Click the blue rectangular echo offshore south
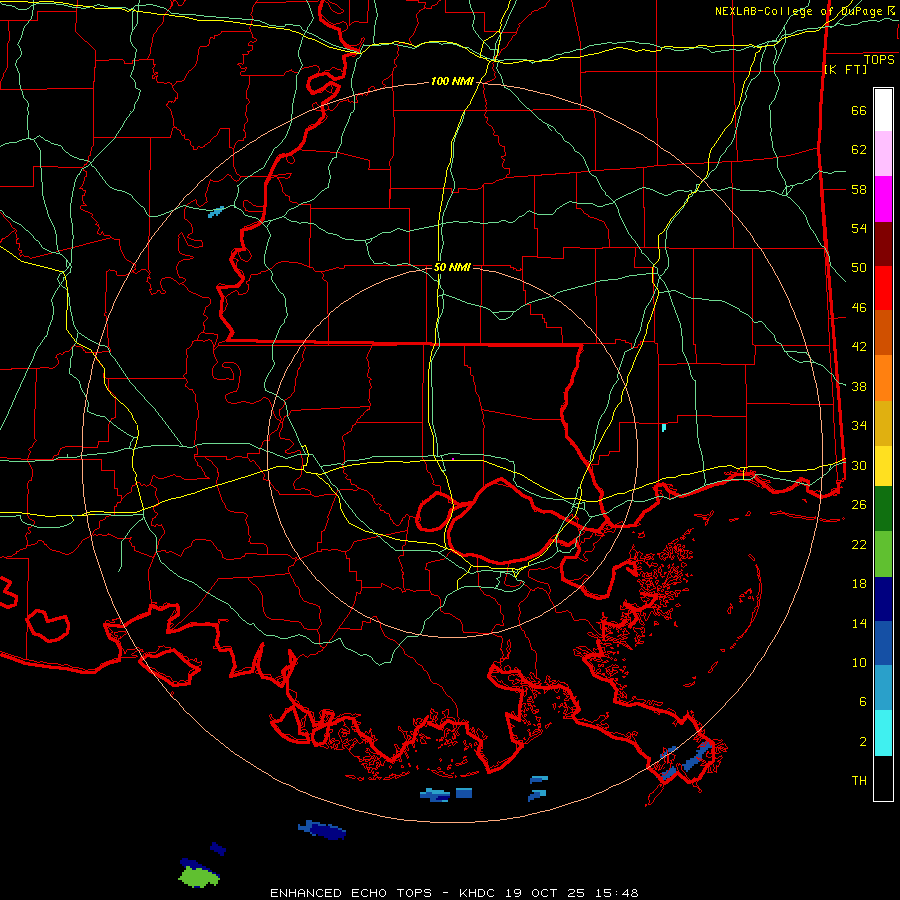This screenshot has width=900, height=900. (x=464, y=793)
